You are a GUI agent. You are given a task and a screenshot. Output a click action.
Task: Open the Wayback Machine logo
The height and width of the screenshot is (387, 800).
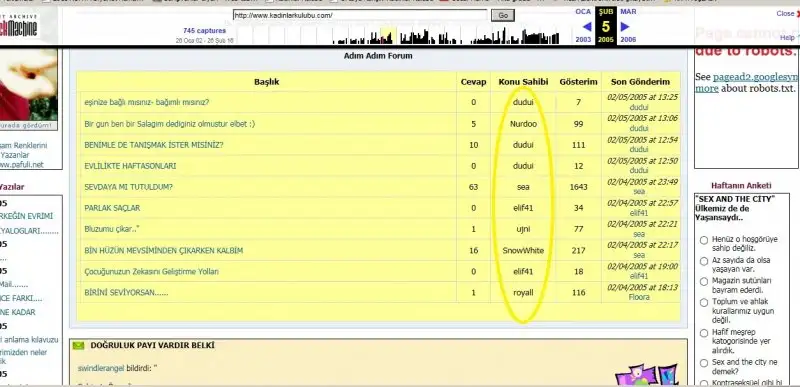[19, 25]
